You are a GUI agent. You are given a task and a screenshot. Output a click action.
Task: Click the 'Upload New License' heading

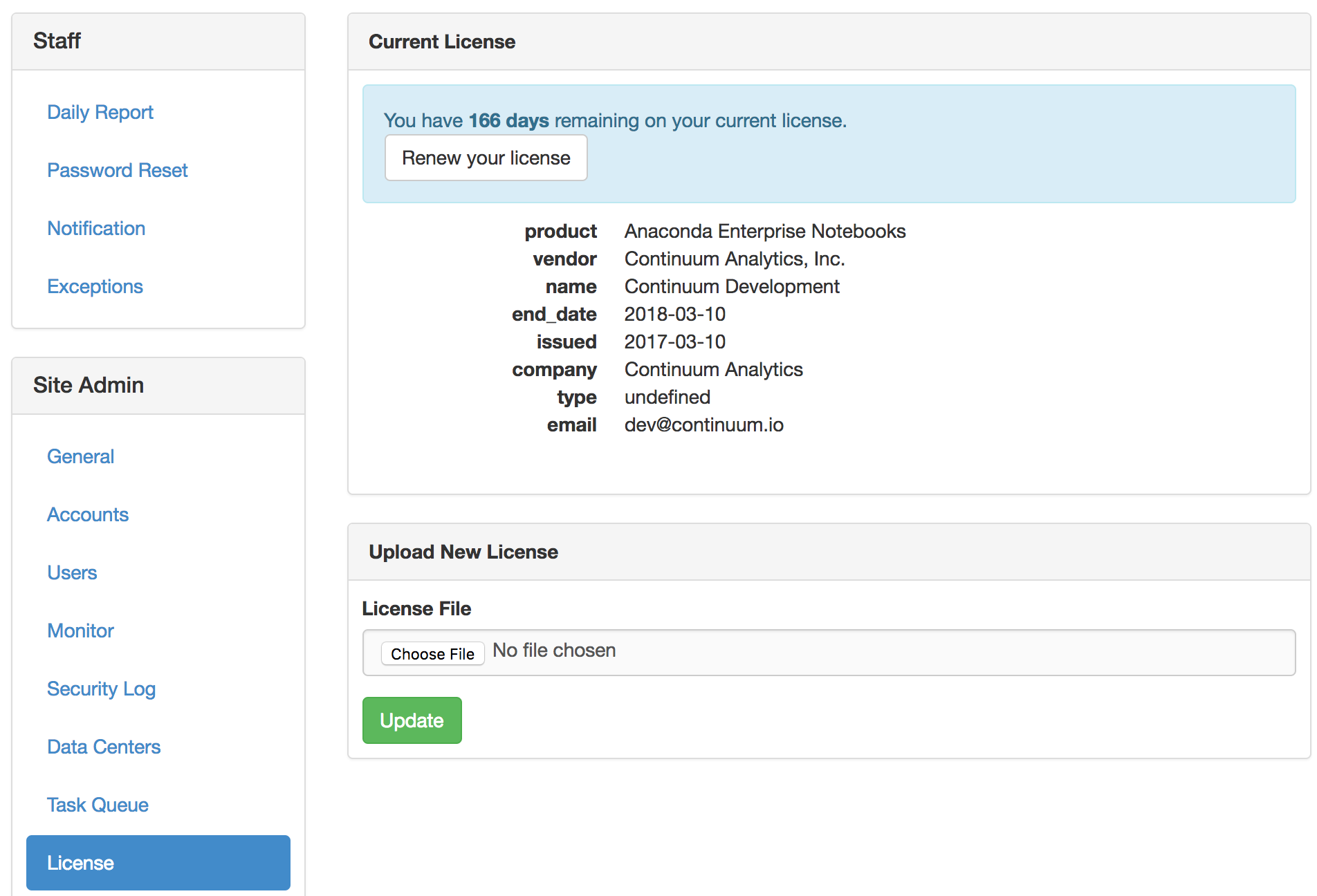pyautogui.click(x=463, y=552)
